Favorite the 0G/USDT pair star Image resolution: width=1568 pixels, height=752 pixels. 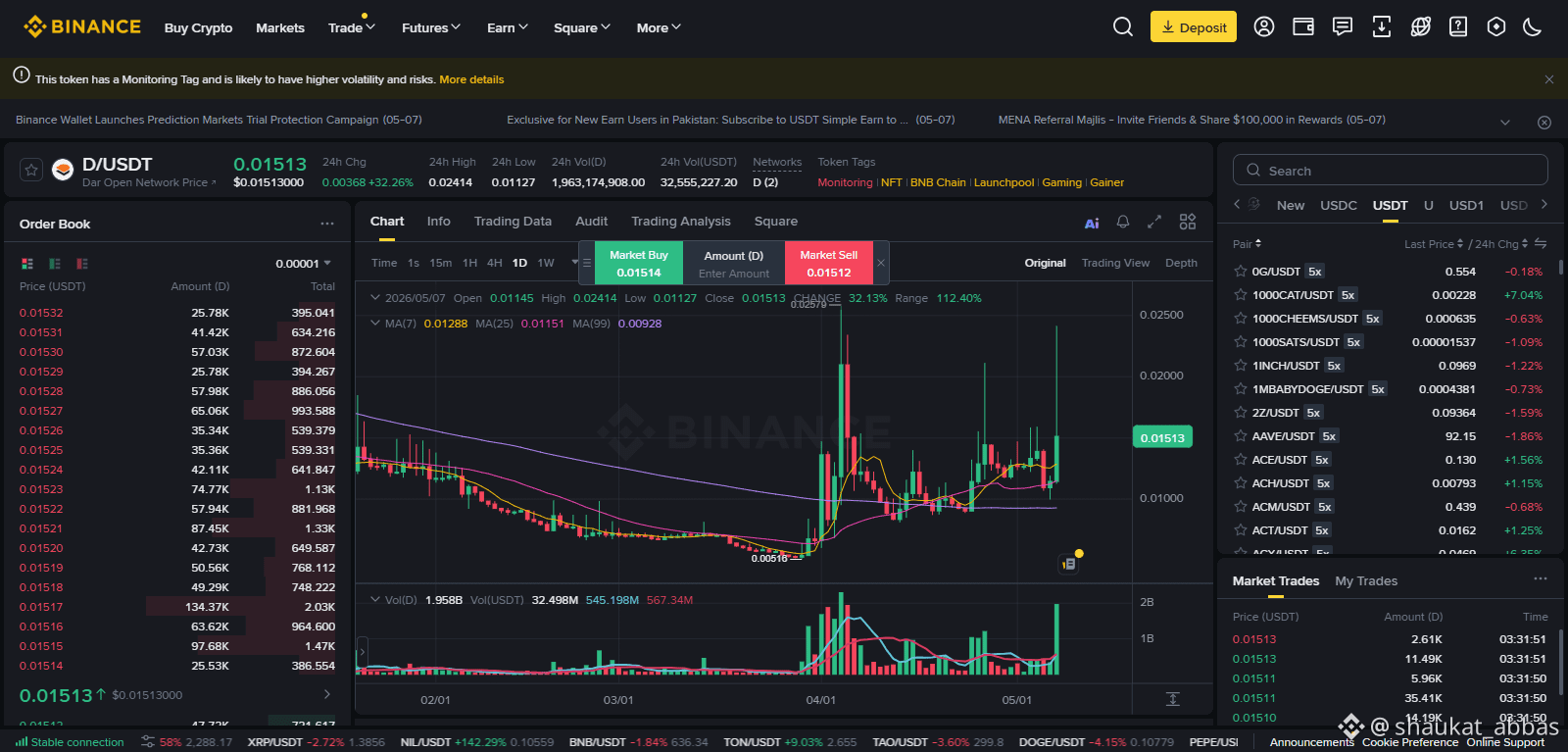click(x=1241, y=272)
